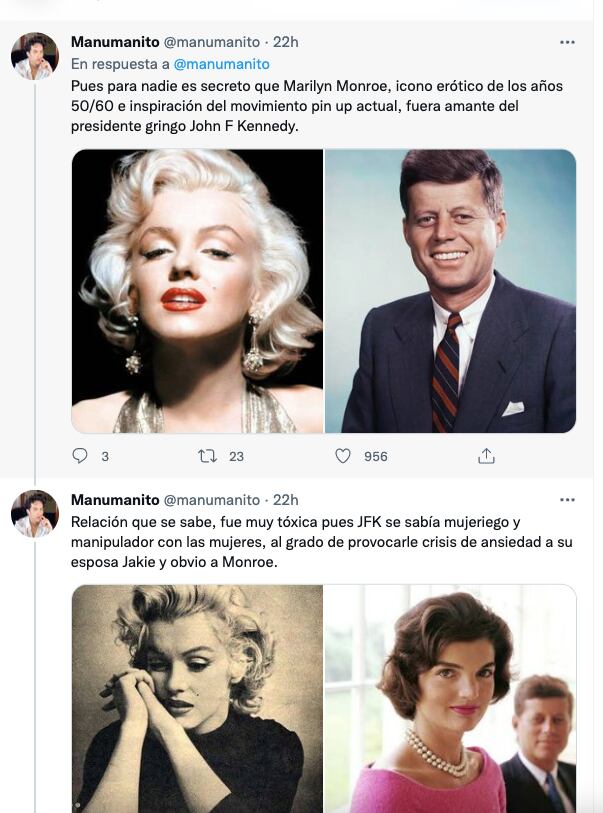Open the 22h timestamp on the first tweet

286,42
